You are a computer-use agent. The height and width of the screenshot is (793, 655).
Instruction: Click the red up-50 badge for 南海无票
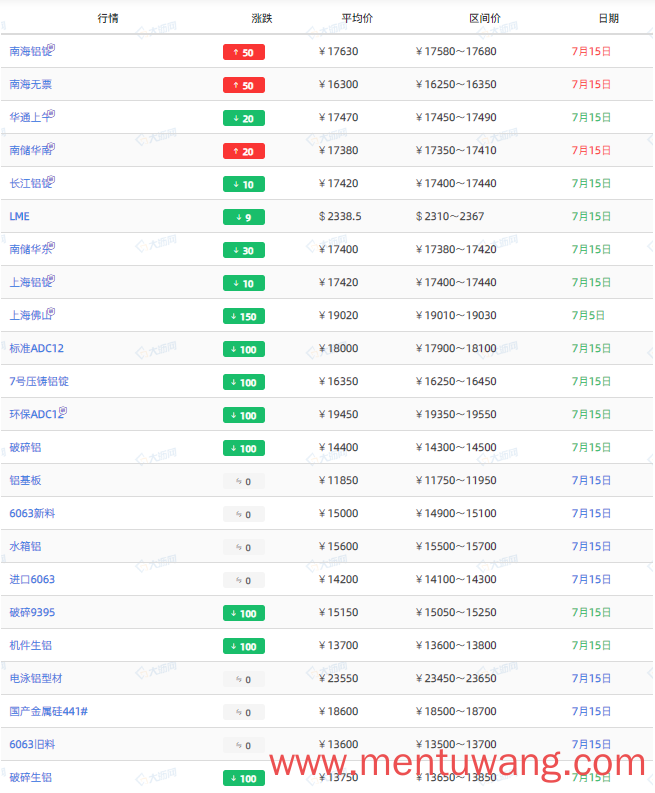coord(244,85)
